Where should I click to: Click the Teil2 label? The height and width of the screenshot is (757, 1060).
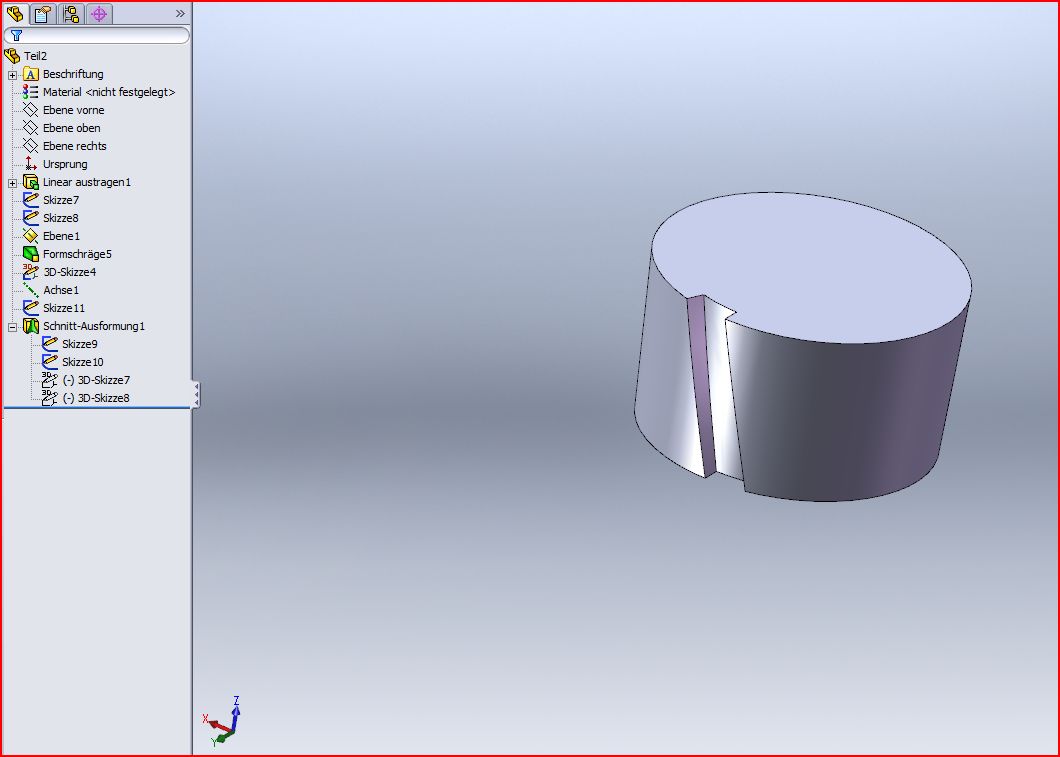tap(35, 56)
